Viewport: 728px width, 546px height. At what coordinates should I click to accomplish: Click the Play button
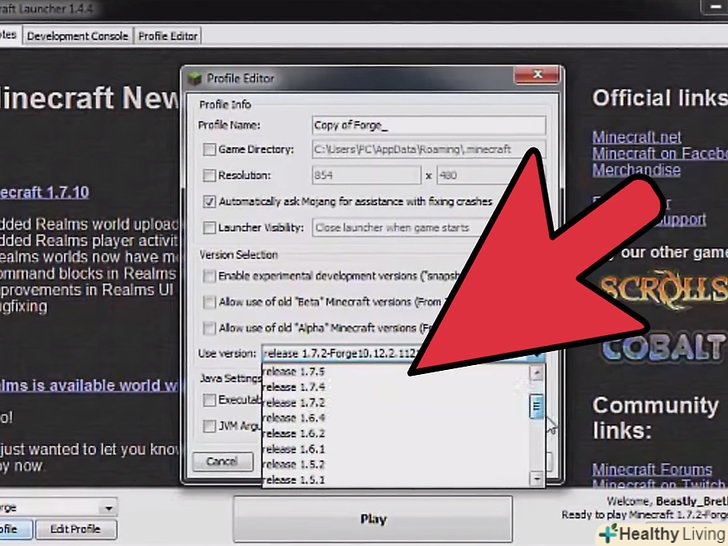click(373, 519)
